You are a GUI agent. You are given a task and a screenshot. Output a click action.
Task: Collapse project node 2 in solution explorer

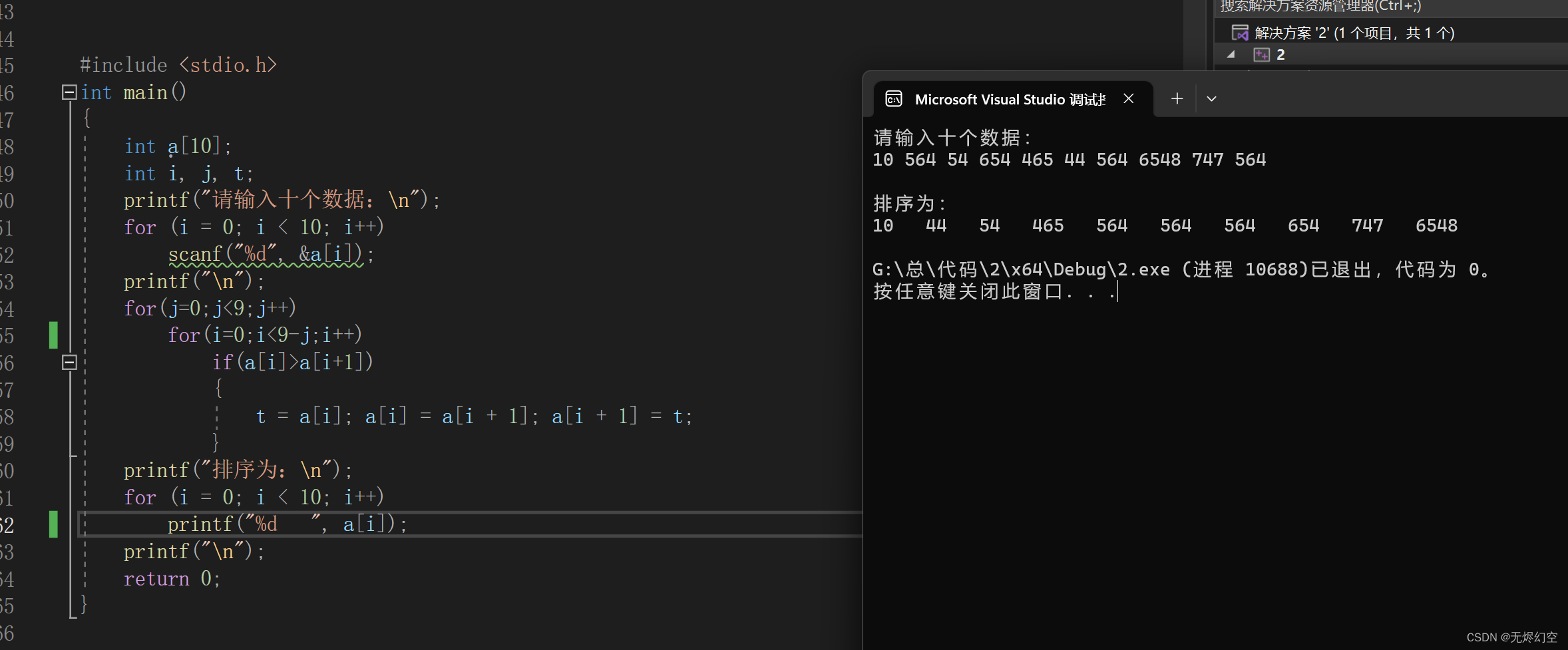pos(1231,55)
